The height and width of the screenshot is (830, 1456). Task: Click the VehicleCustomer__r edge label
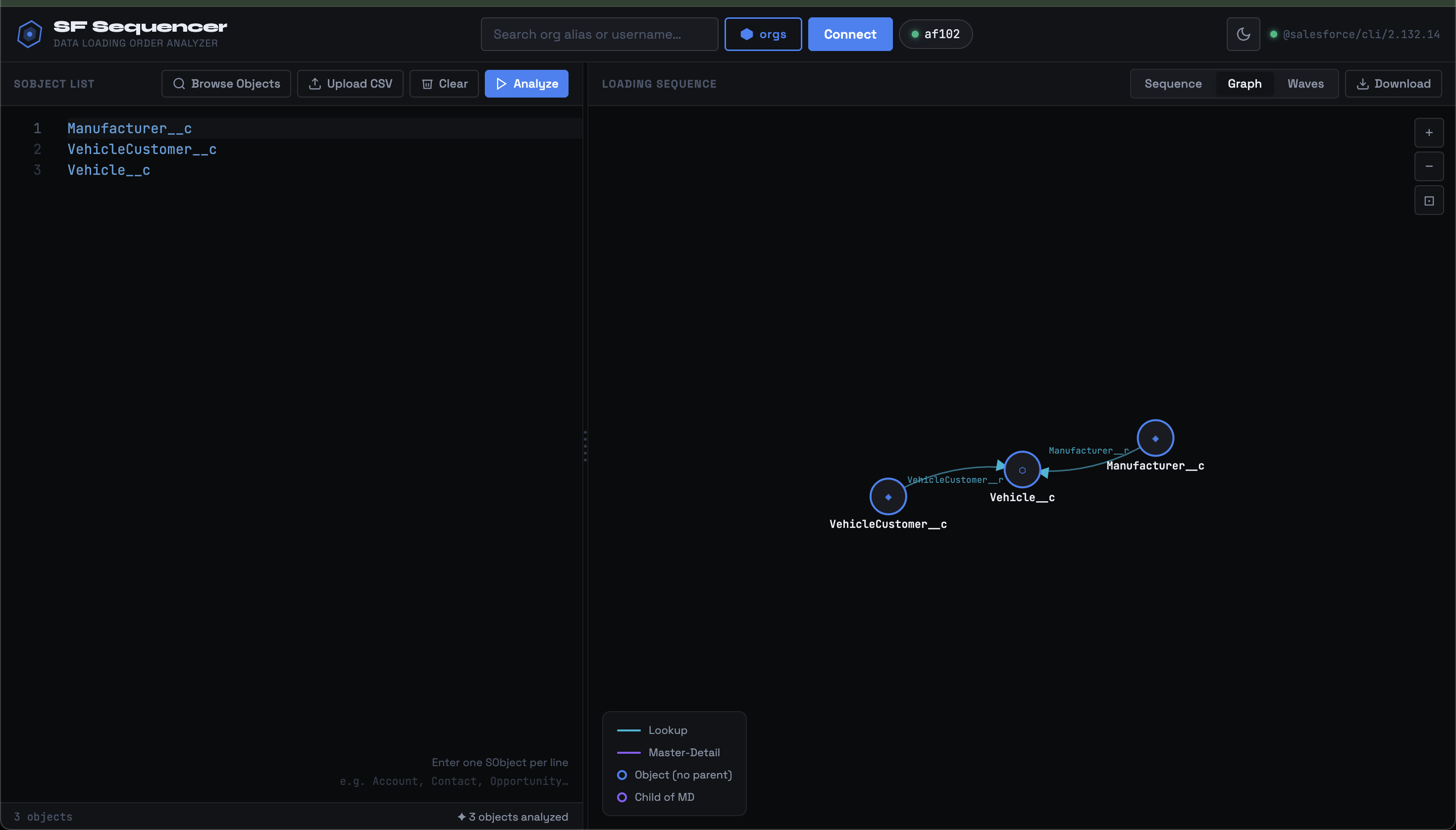click(x=955, y=480)
